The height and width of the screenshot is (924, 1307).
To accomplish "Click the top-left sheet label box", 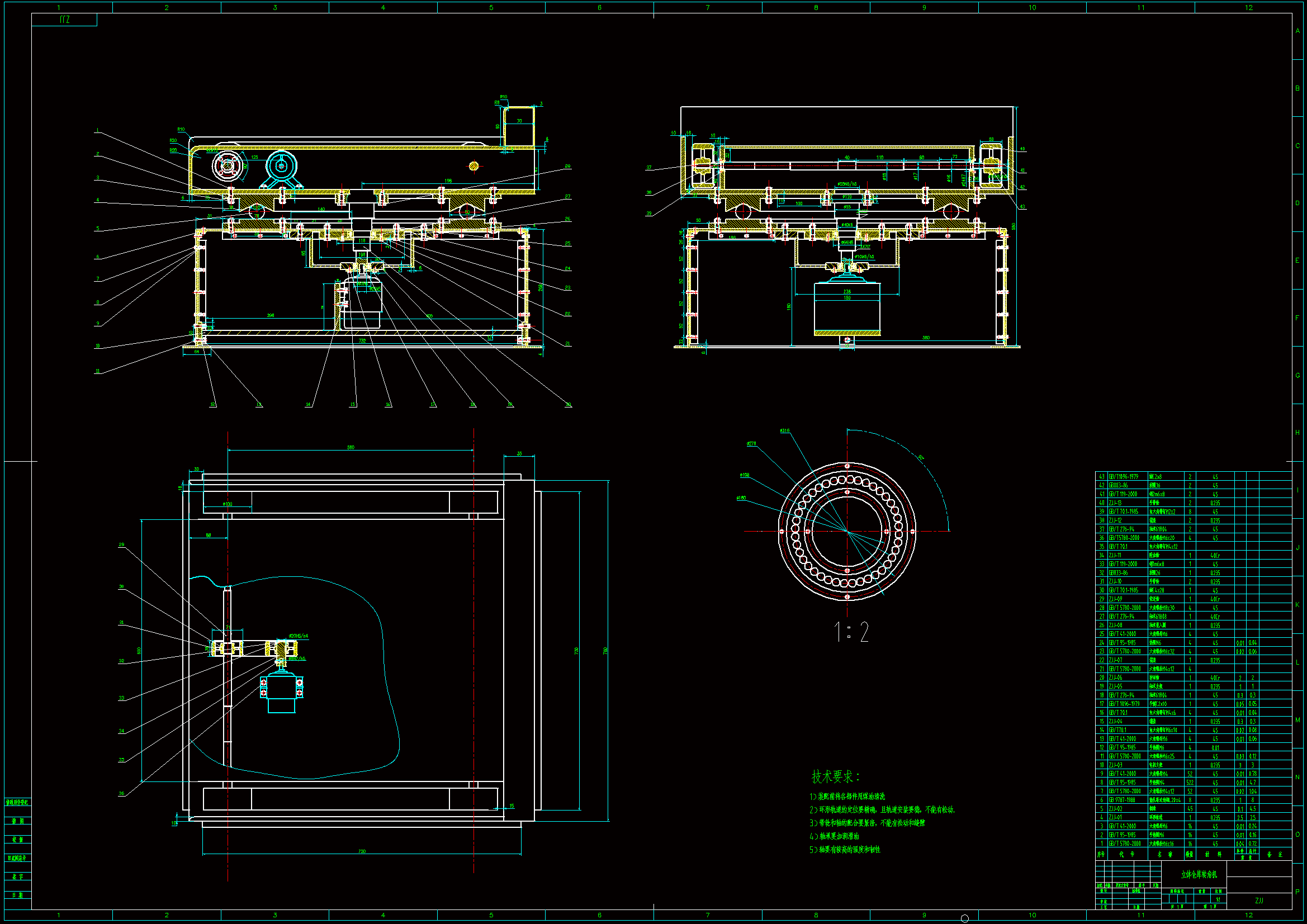I will [x=64, y=20].
